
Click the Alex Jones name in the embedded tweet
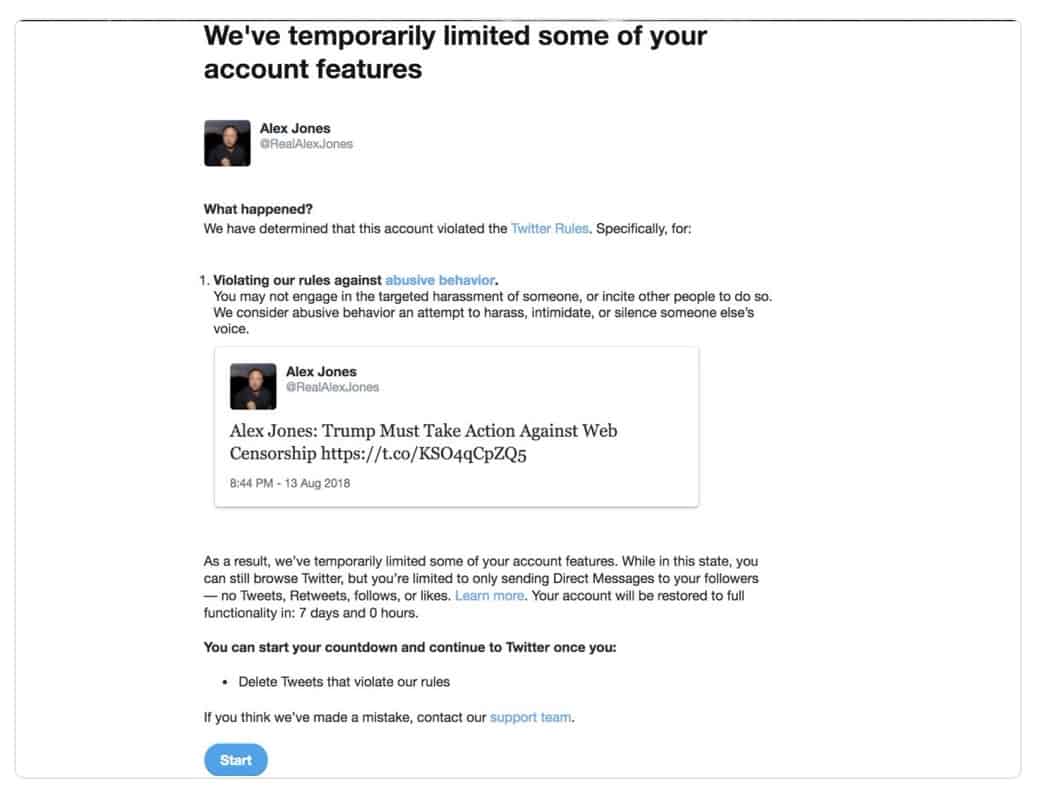coord(321,371)
